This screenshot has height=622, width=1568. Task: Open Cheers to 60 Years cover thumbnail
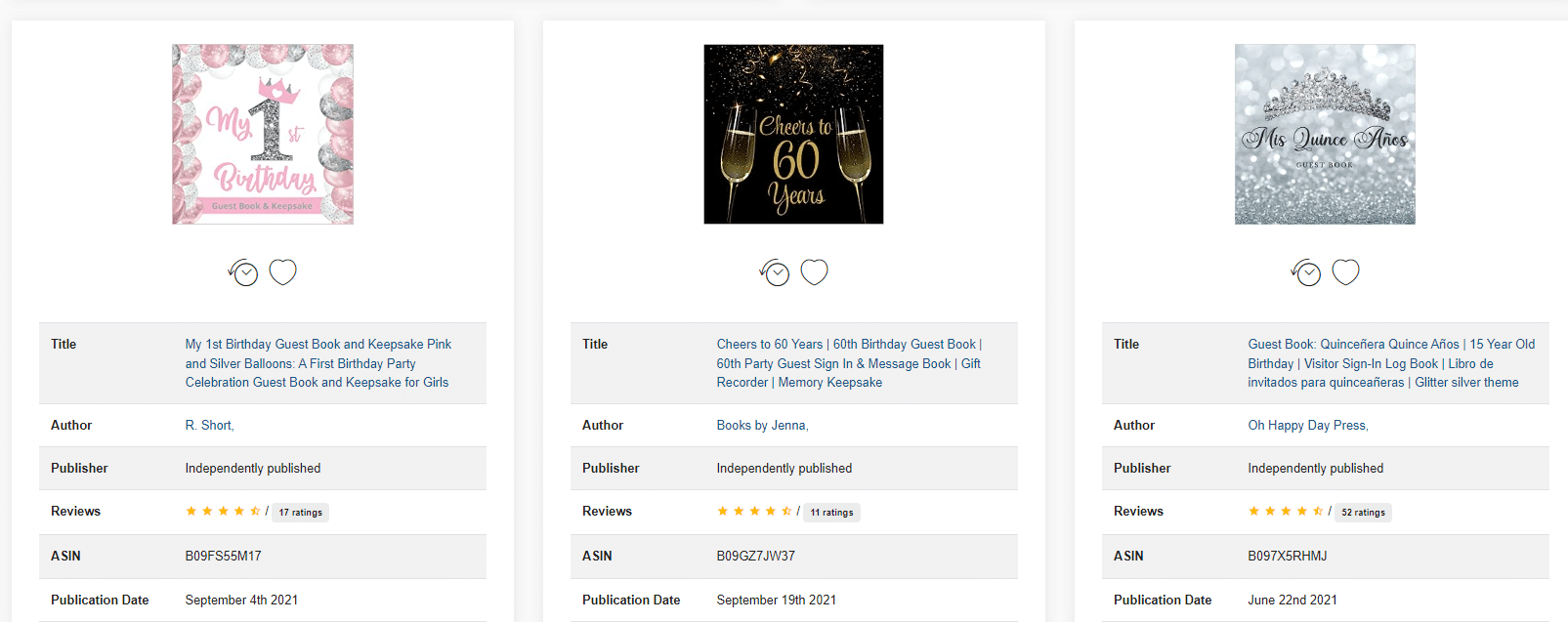coord(793,134)
